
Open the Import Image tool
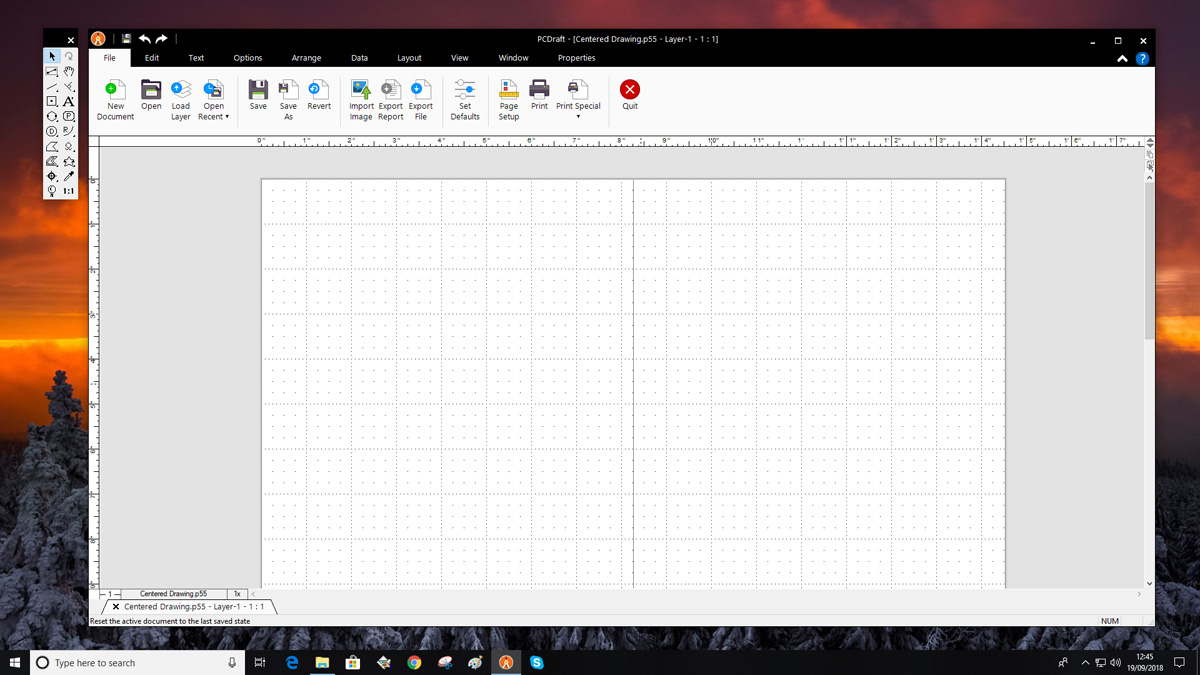pos(361,97)
